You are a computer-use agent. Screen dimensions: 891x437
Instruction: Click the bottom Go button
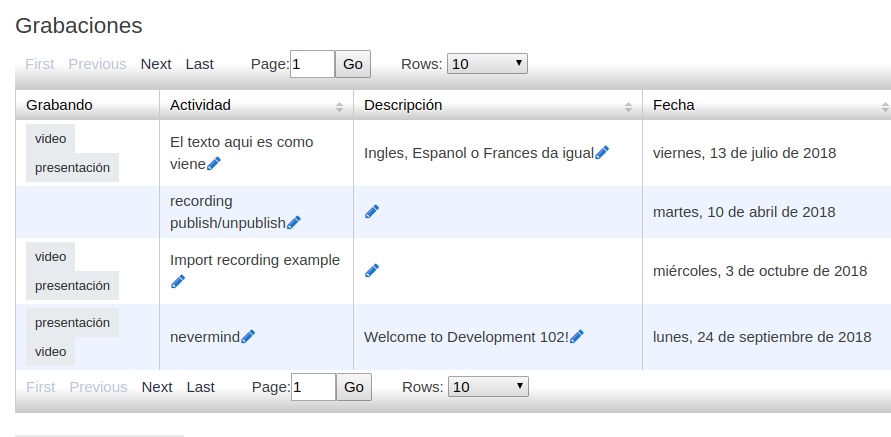click(x=354, y=386)
